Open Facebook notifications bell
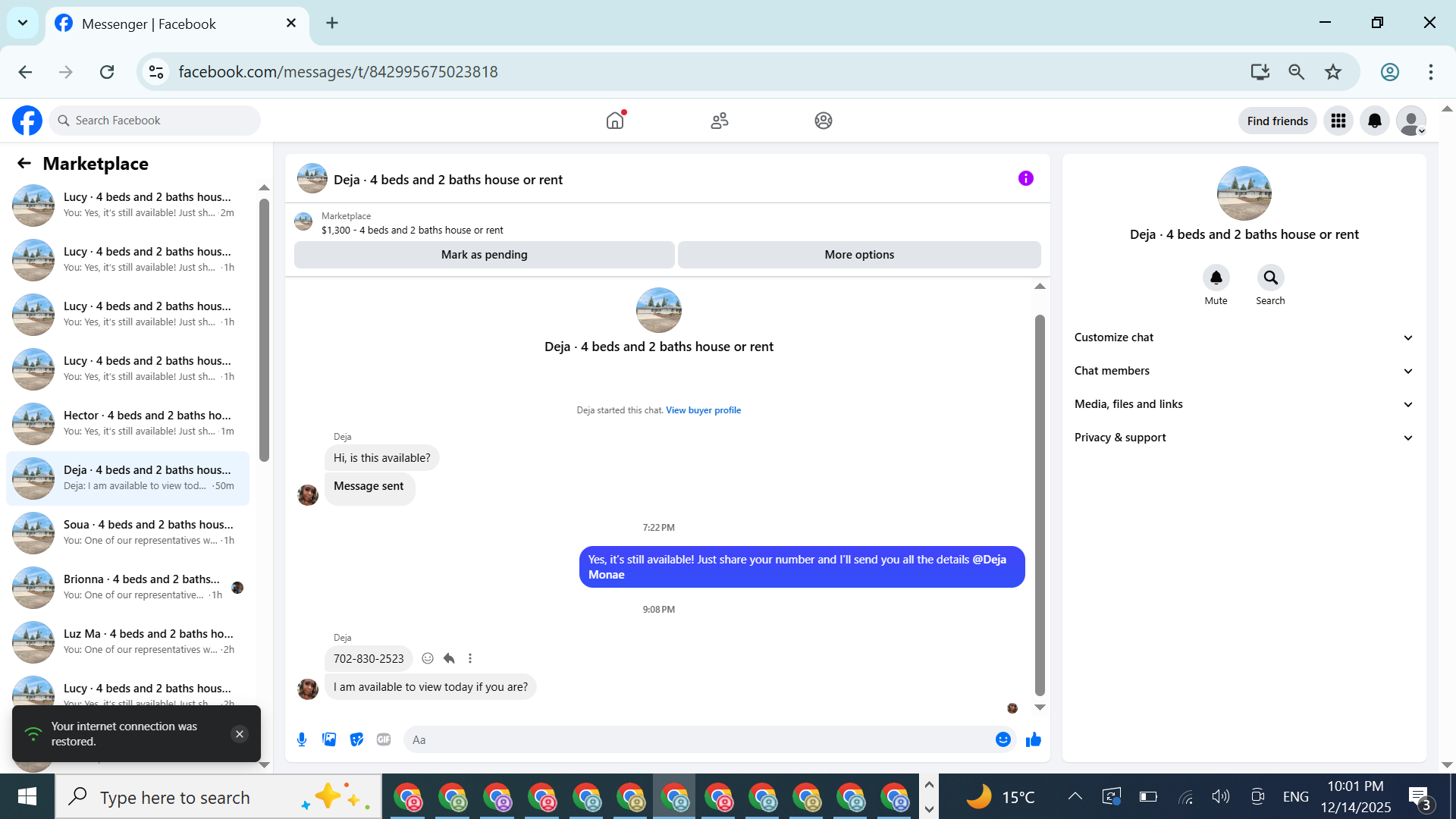 point(1374,121)
